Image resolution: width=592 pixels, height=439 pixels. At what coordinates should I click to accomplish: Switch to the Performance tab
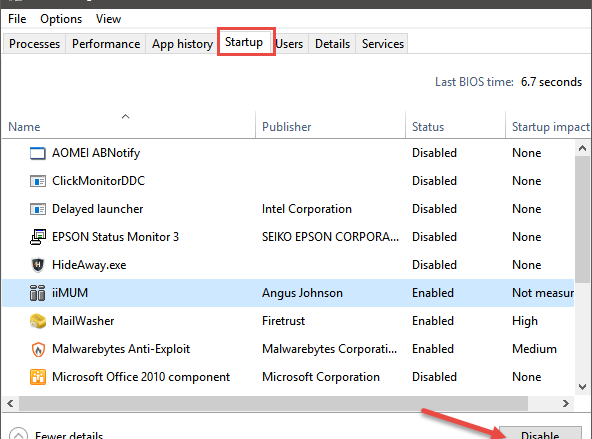click(106, 44)
